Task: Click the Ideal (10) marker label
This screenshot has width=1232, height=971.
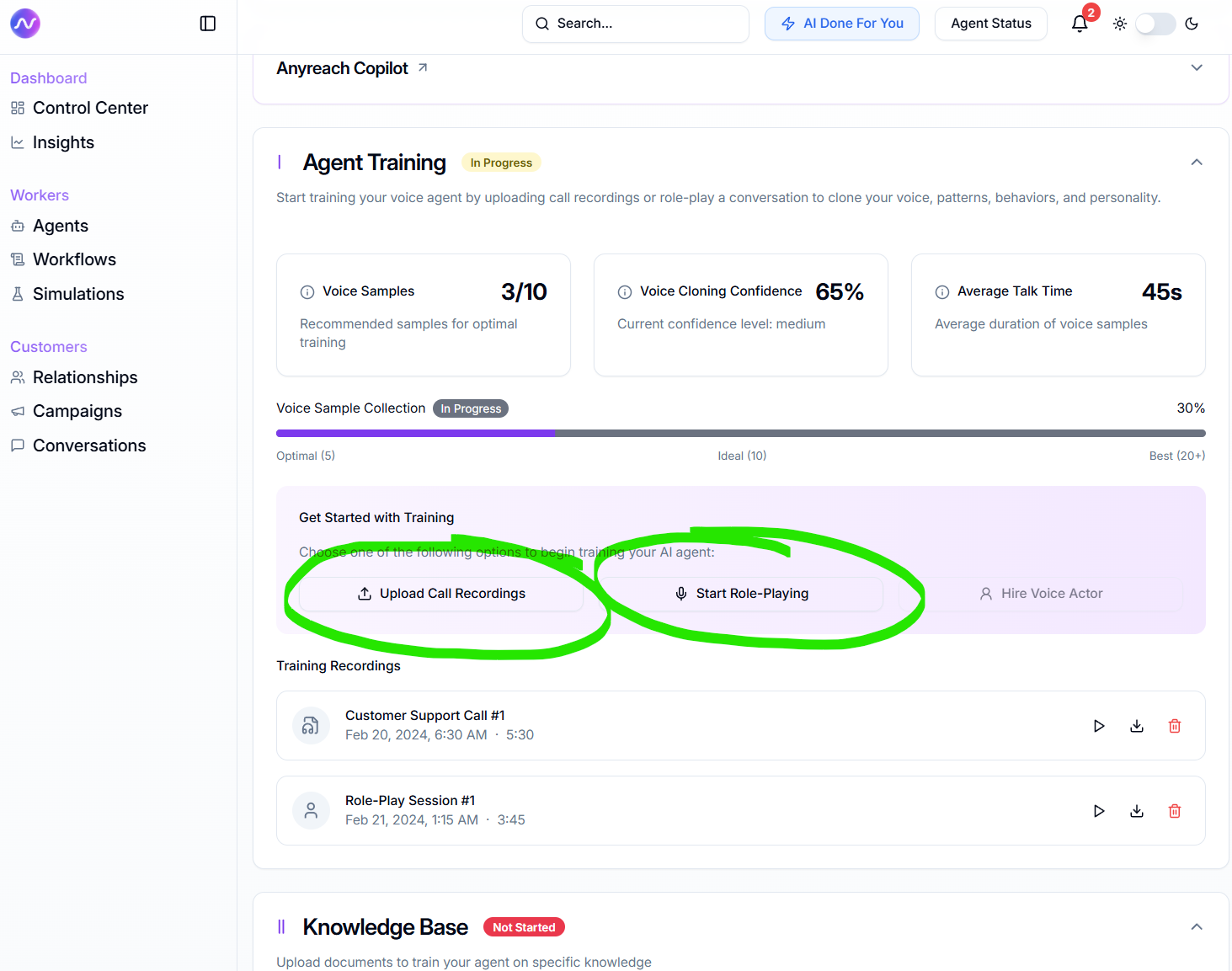Action: click(x=742, y=456)
